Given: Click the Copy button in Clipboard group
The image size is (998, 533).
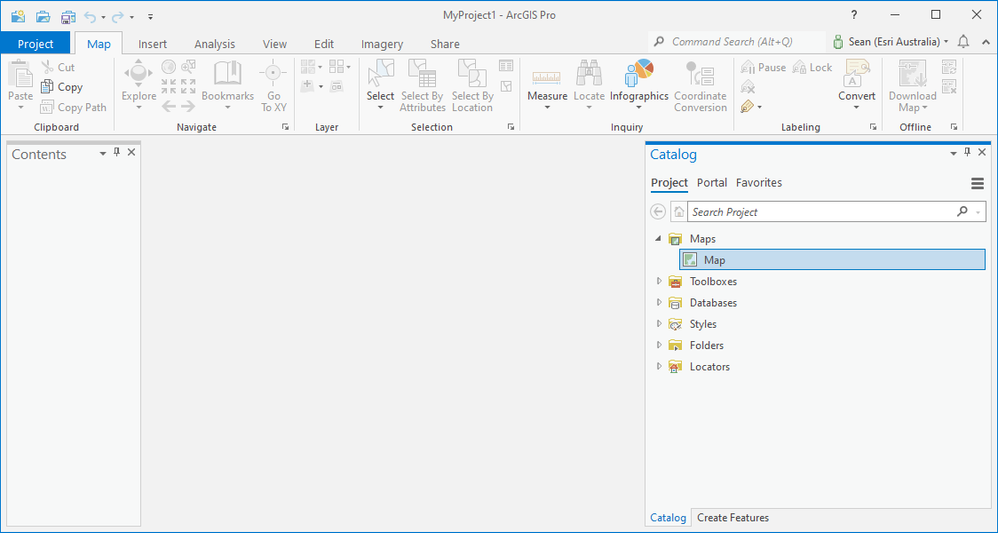Looking at the screenshot, I should tap(62, 87).
